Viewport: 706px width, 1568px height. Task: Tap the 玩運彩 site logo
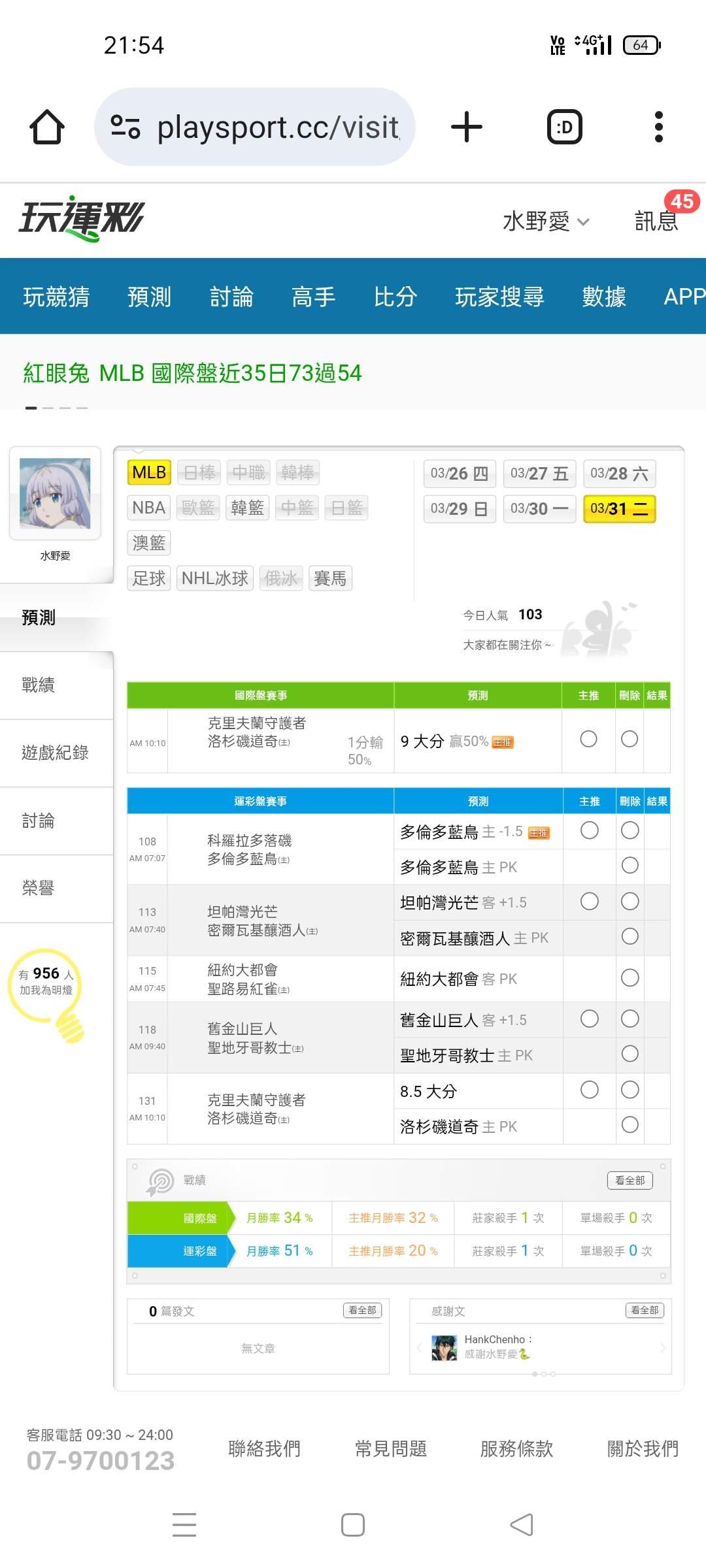tap(82, 219)
